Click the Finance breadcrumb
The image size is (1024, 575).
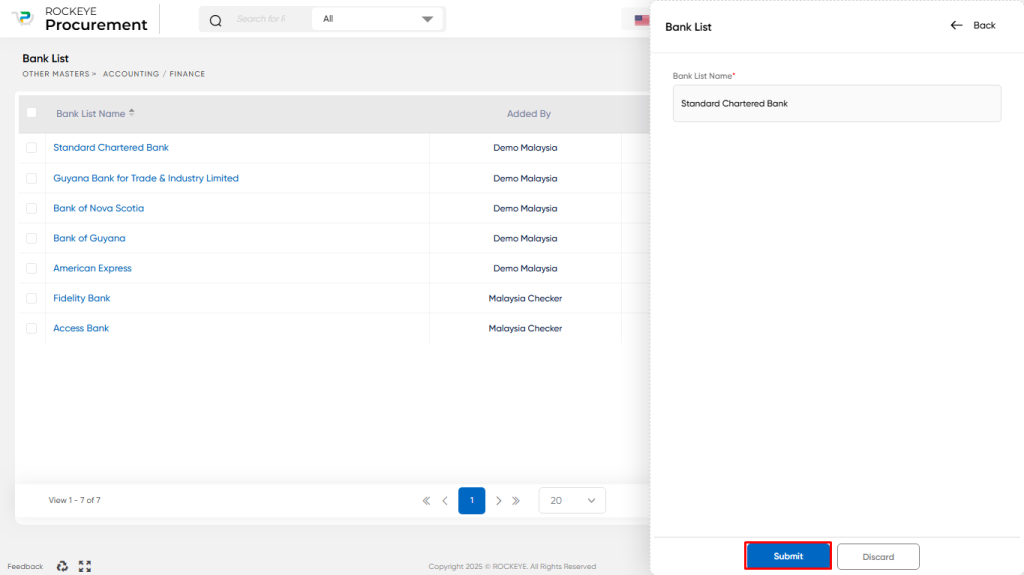point(187,74)
